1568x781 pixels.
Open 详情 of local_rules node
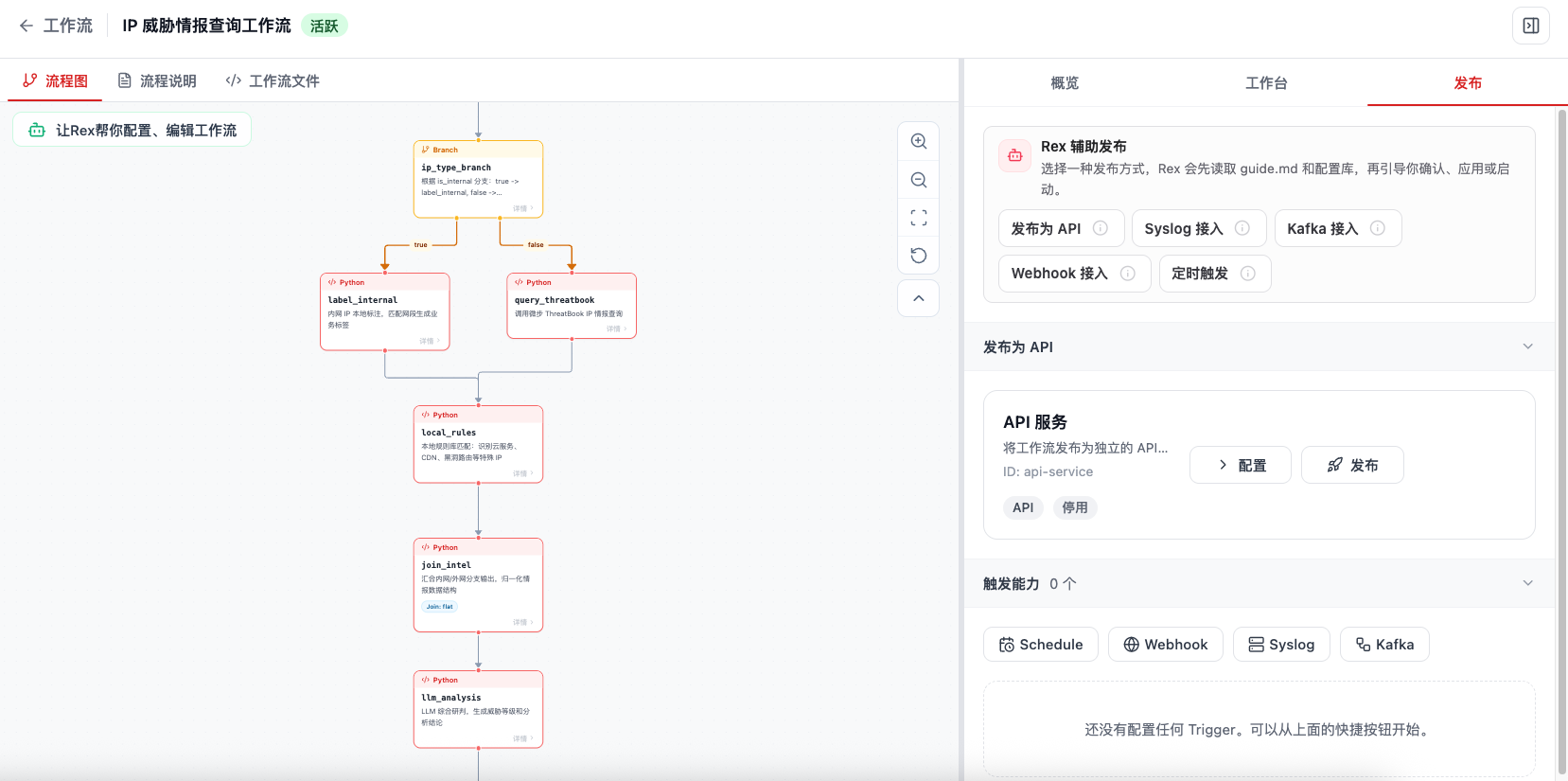pos(523,473)
